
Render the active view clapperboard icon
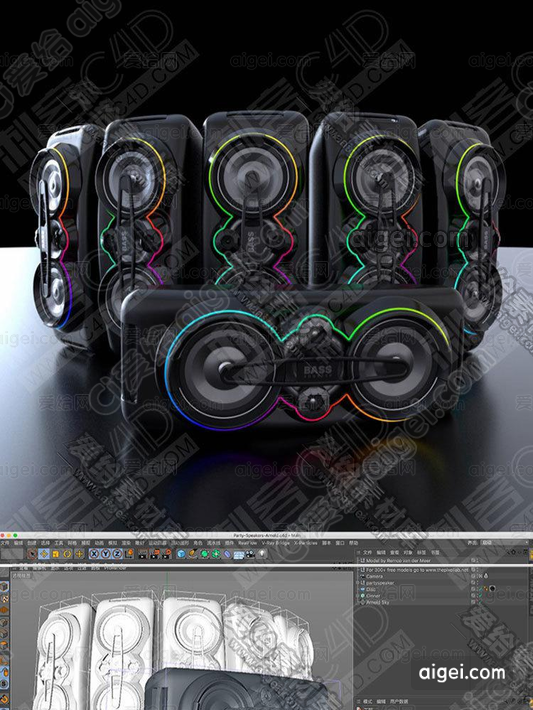[x=143, y=554]
